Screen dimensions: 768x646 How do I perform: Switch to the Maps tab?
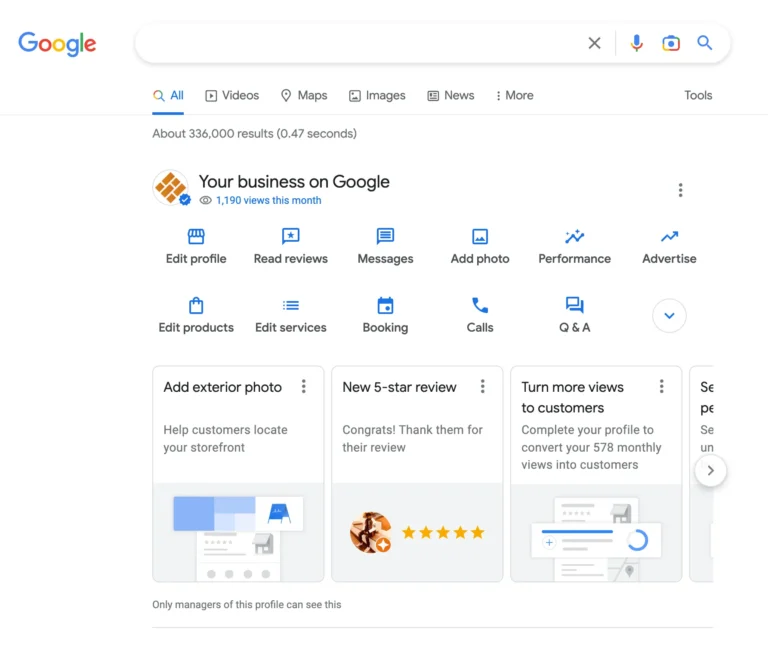click(304, 96)
